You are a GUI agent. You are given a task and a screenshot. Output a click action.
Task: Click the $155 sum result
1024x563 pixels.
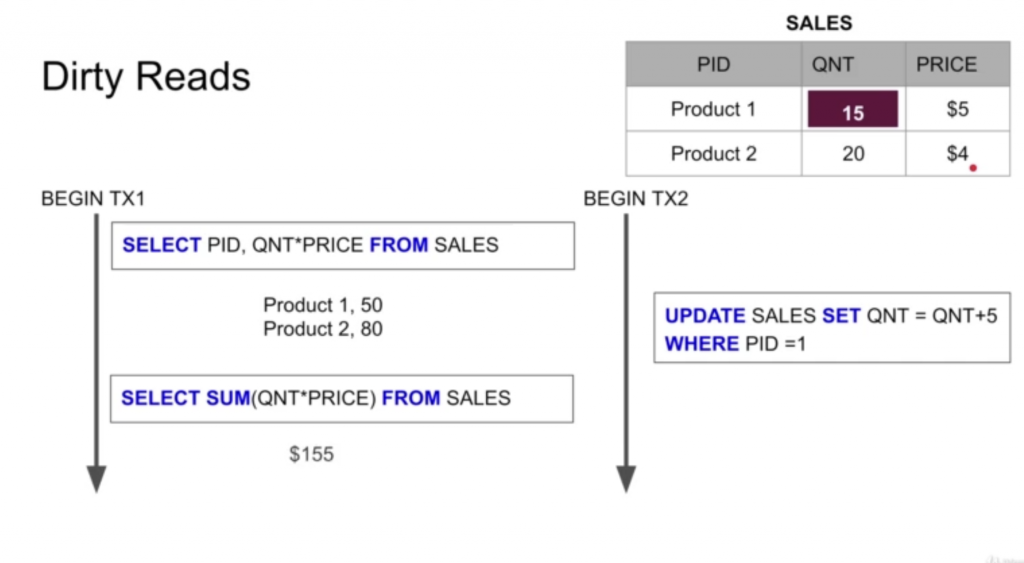[x=312, y=454]
